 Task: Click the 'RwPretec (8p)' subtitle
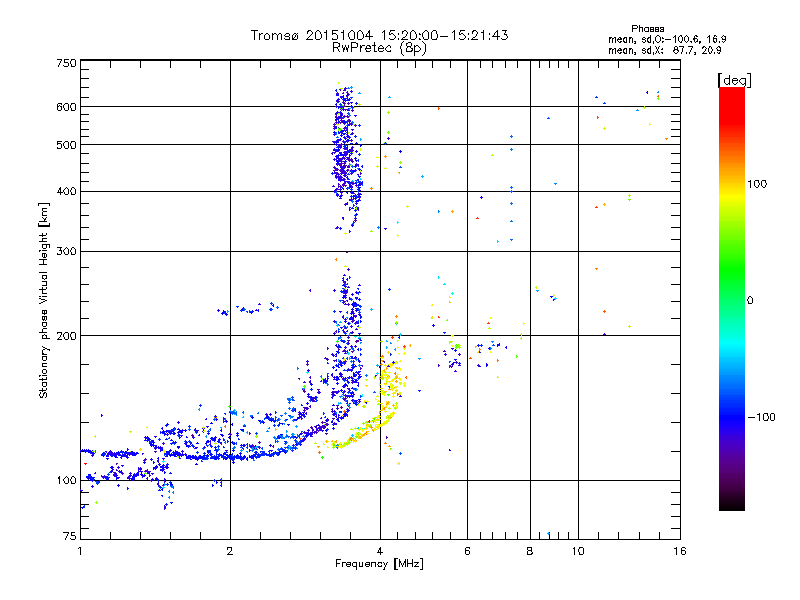point(379,48)
